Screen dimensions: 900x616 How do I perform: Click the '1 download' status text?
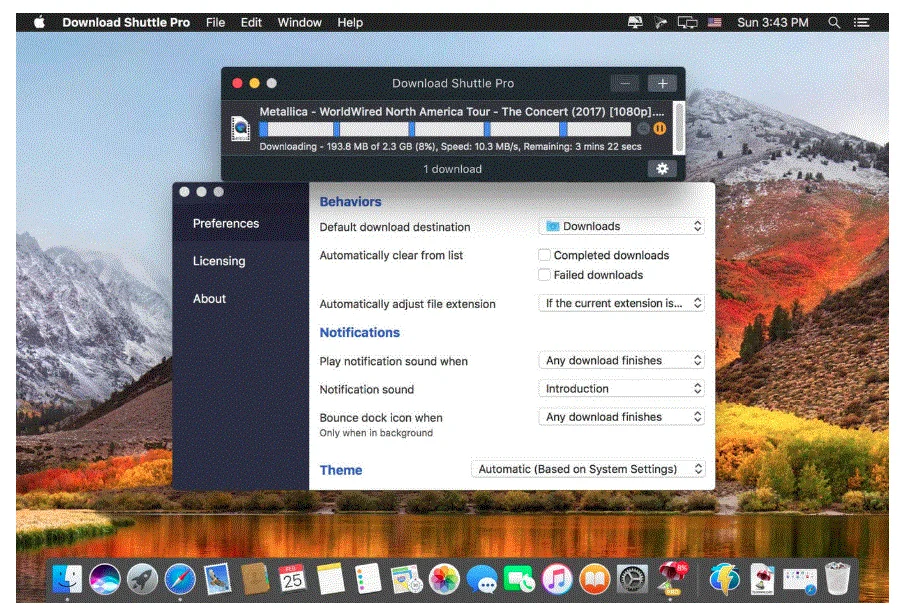(452, 169)
